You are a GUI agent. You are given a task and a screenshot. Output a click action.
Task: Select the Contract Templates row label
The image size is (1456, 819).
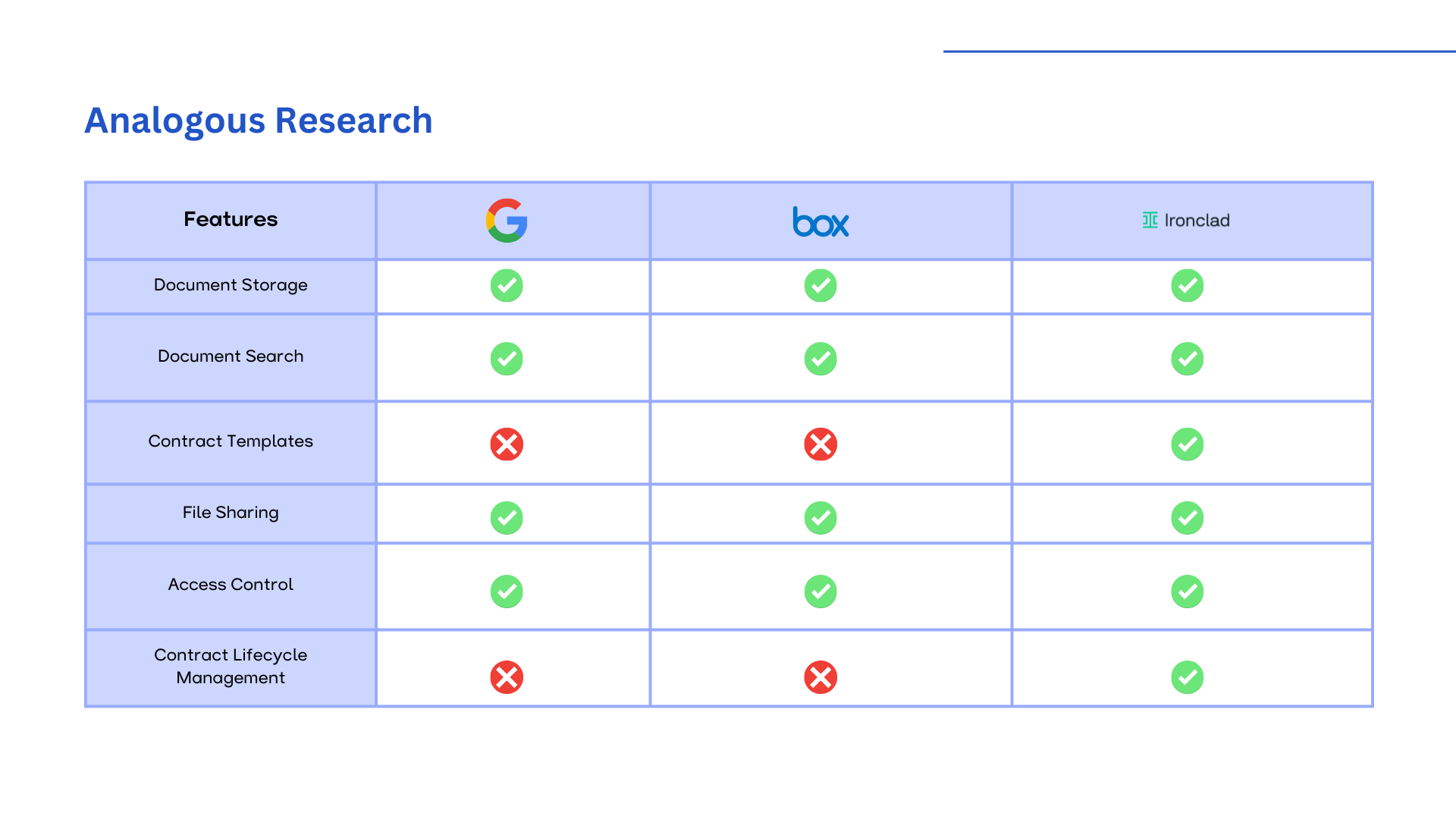231,441
